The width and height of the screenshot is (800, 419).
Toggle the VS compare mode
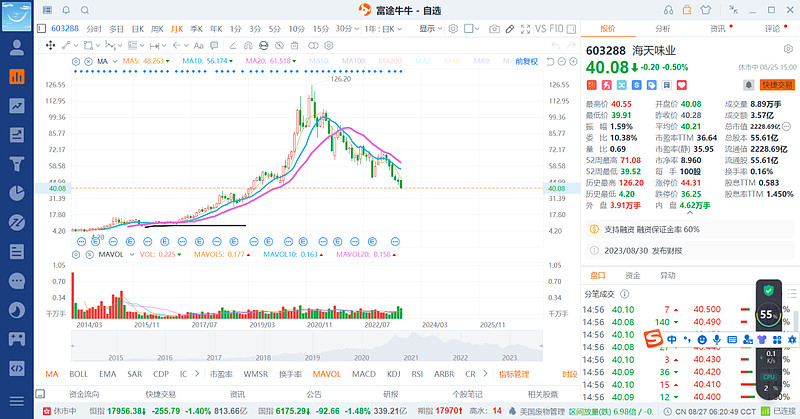pyautogui.click(x=541, y=29)
